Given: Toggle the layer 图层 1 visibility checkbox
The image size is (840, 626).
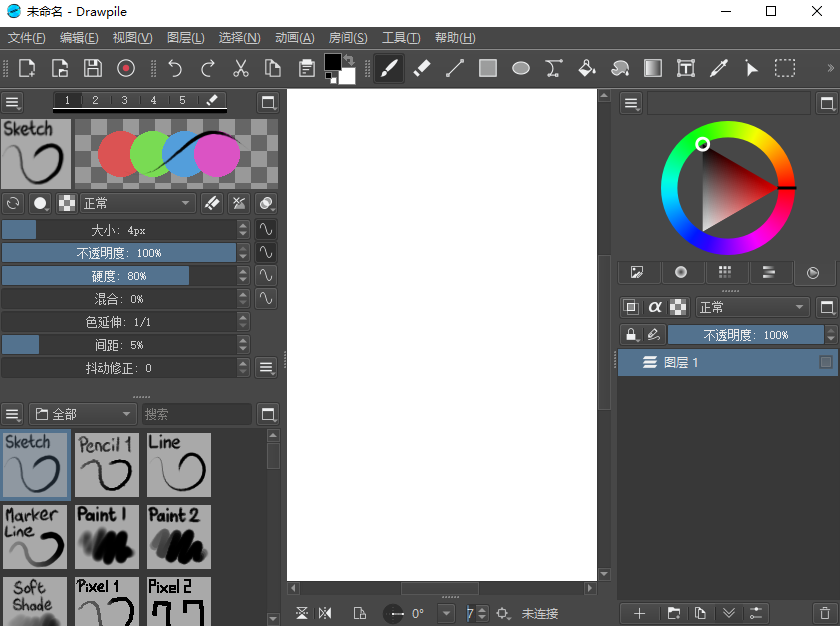Looking at the screenshot, I should tap(826, 363).
